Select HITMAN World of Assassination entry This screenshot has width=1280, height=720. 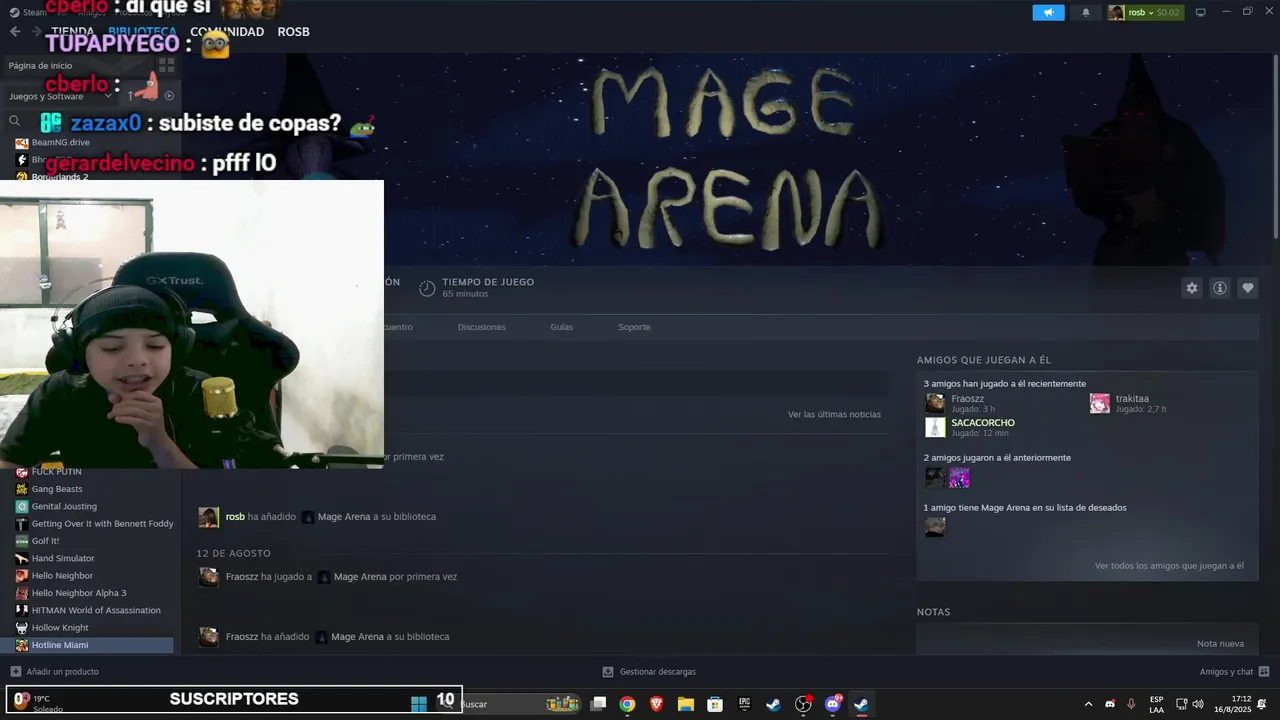96,610
